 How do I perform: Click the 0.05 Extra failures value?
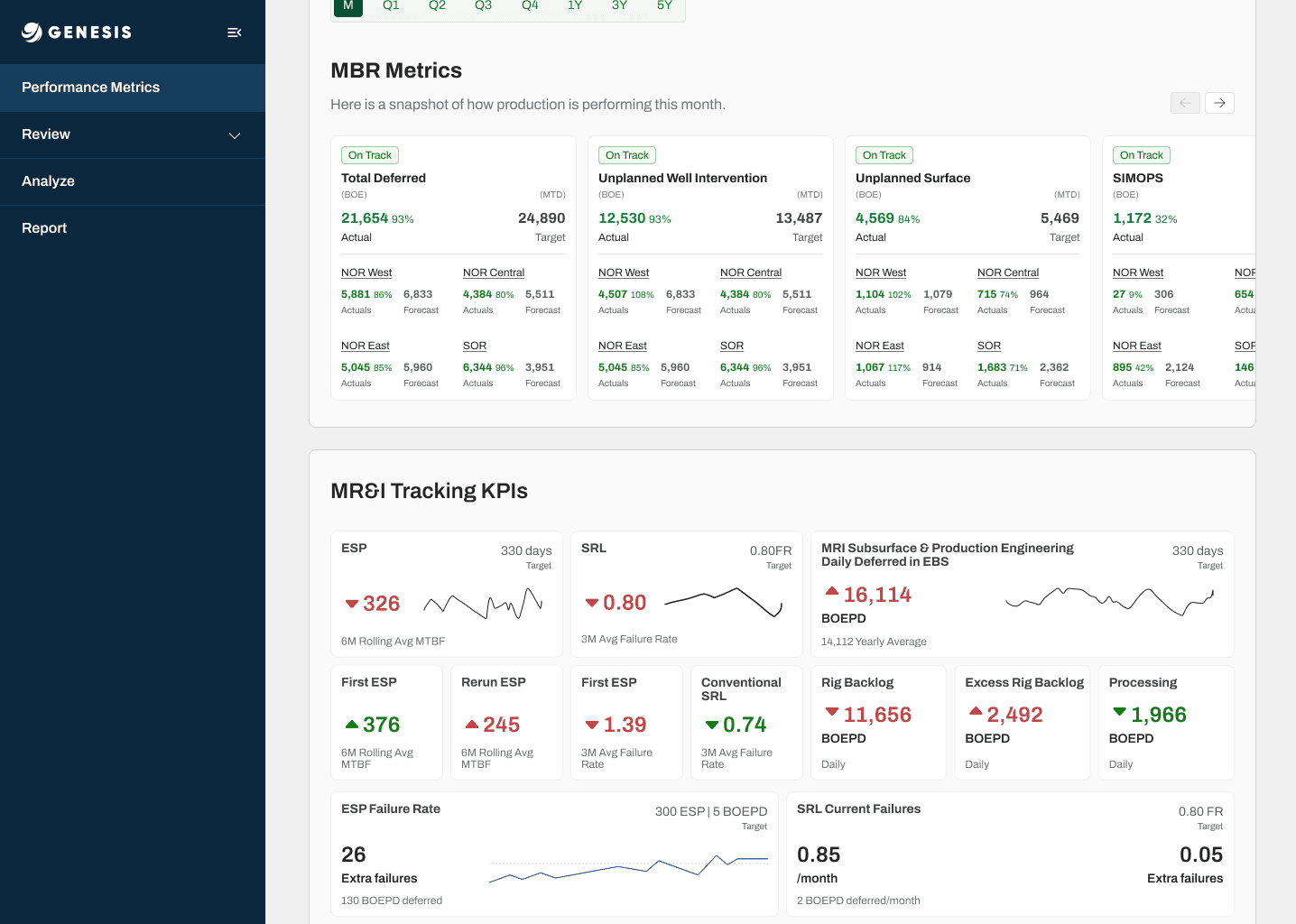click(x=1201, y=855)
